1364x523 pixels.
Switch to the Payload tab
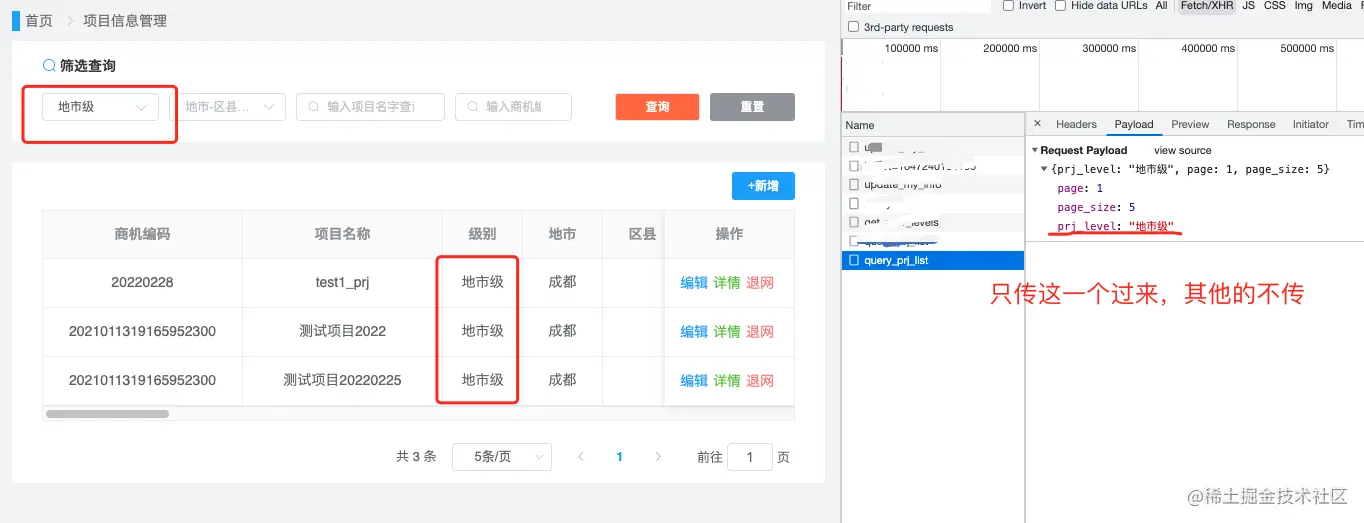point(1134,125)
